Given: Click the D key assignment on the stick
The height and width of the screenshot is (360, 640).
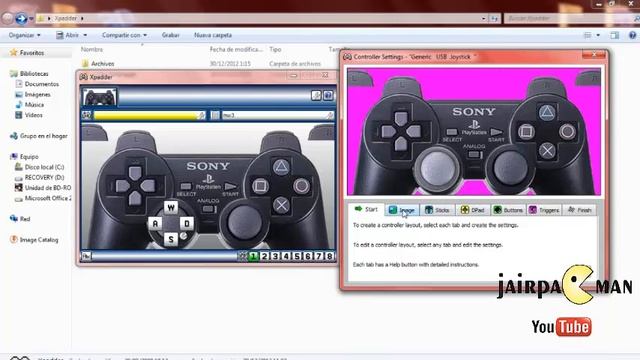Looking at the screenshot, I should [187, 223].
